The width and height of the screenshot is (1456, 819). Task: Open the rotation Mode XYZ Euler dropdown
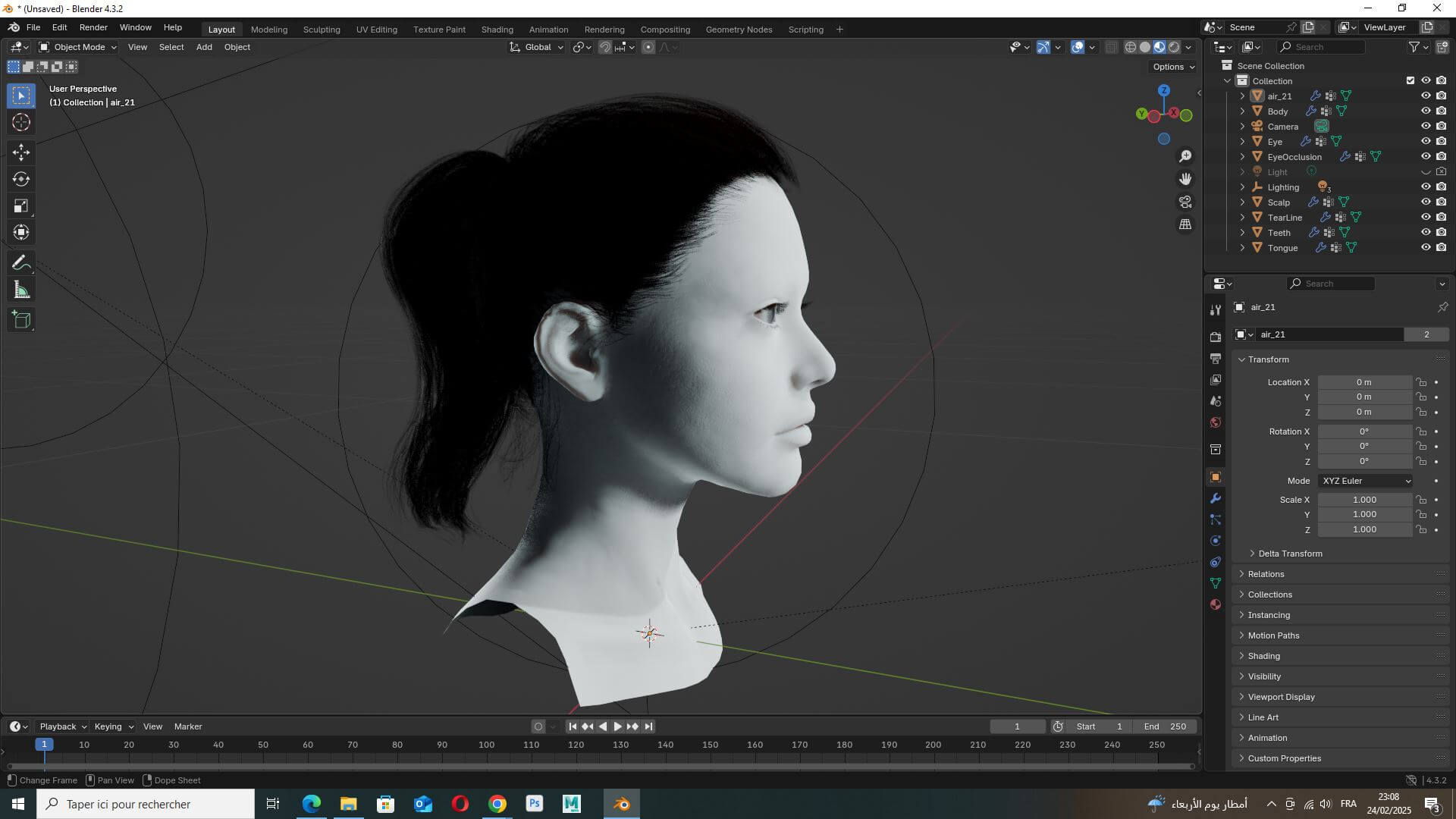coord(1366,481)
